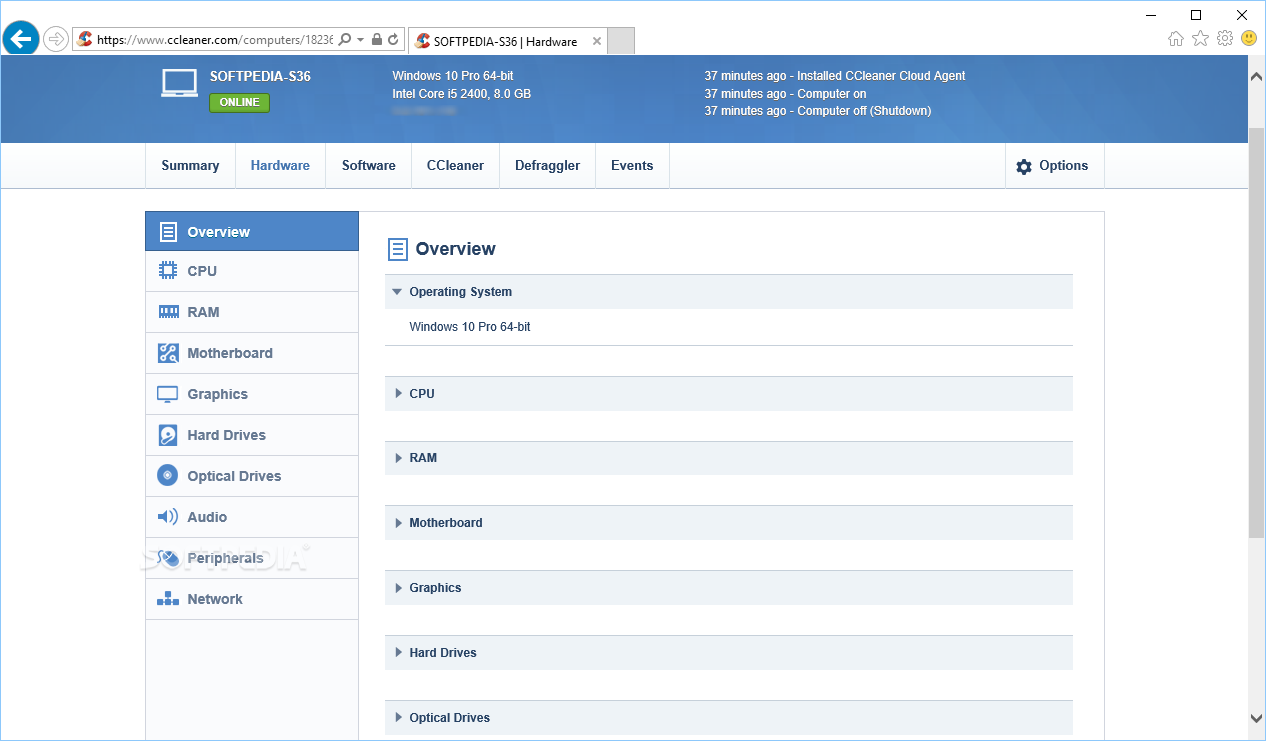Click the Refresh page icon
Screen dimensions: 1266x741
(x=393, y=40)
